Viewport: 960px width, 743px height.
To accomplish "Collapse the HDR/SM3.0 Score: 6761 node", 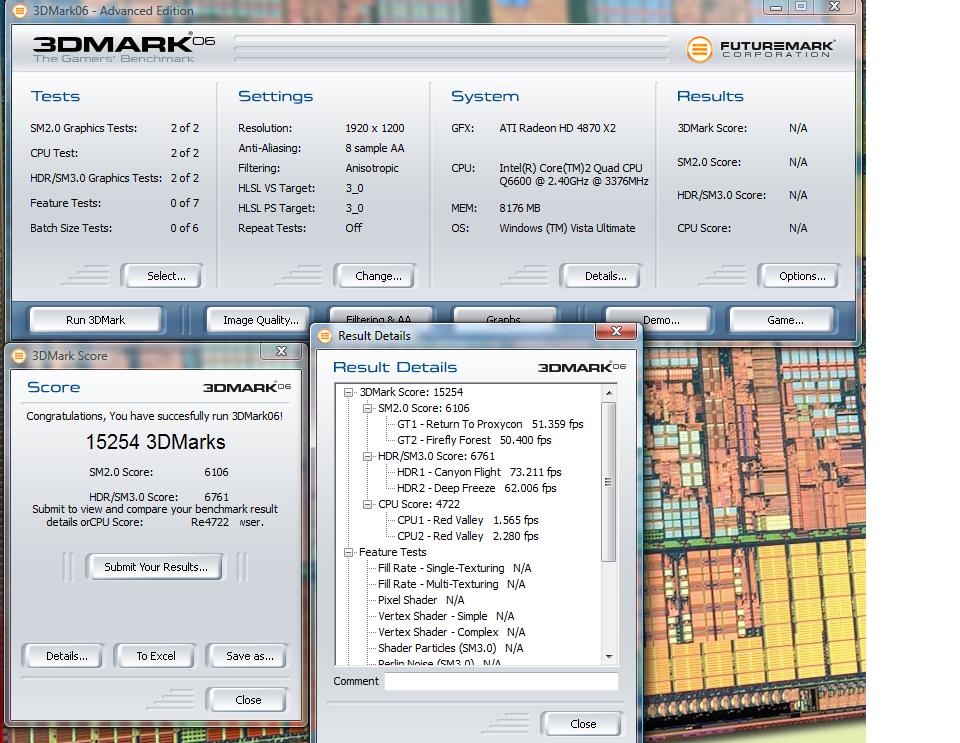I will point(367,456).
